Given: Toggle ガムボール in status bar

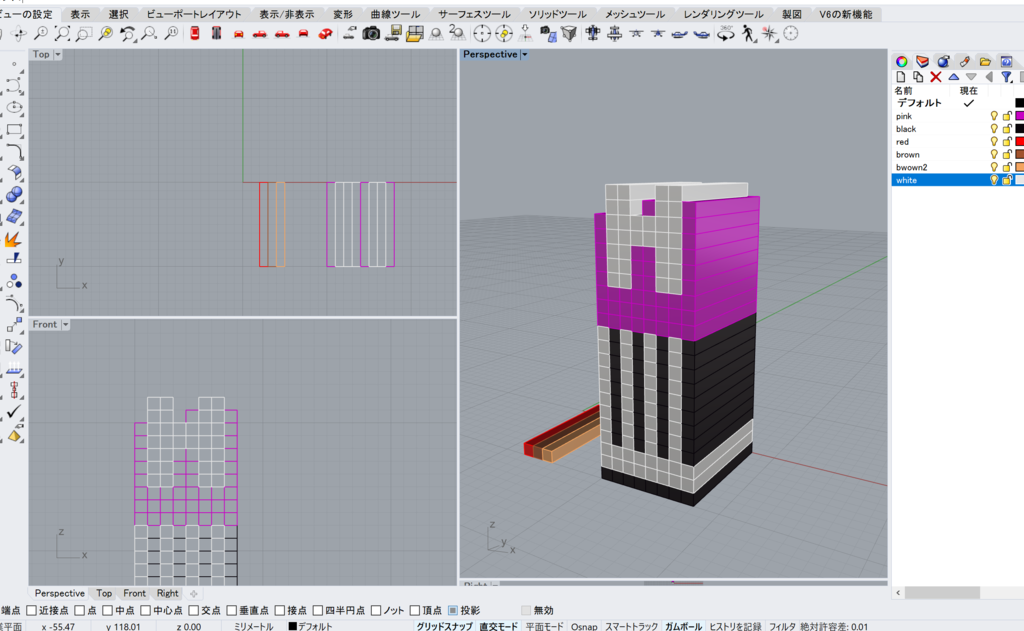Looking at the screenshot, I should pos(683,626).
